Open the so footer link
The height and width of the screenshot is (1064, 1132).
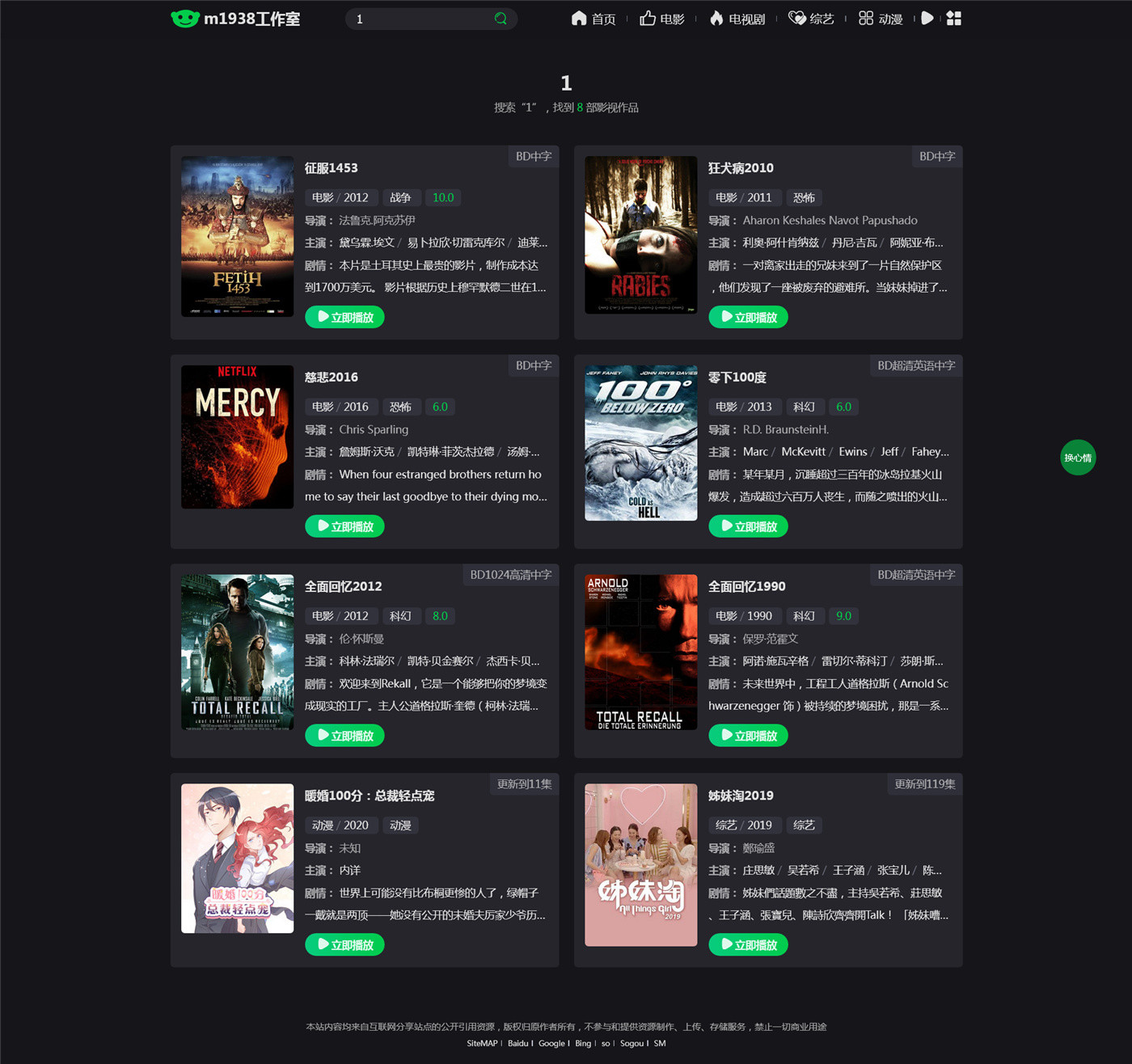[x=606, y=1044]
